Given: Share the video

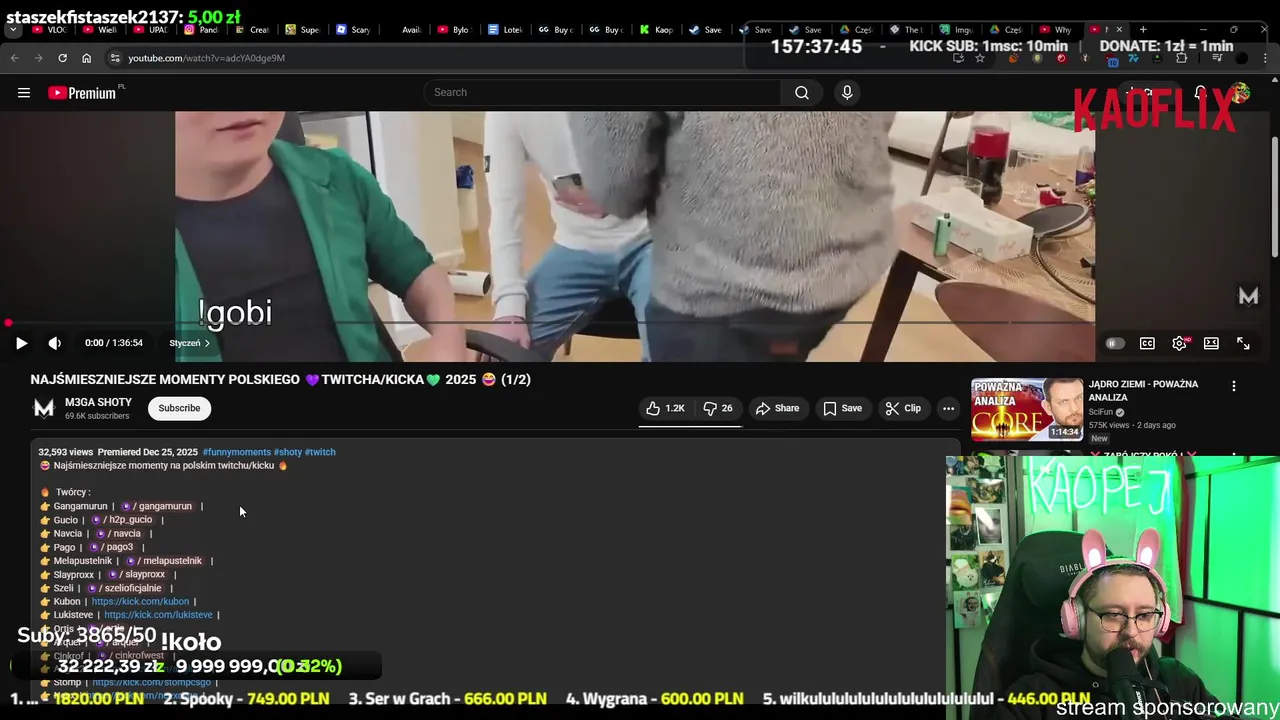Looking at the screenshot, I should pyautogui.click(x=777, y=408).
